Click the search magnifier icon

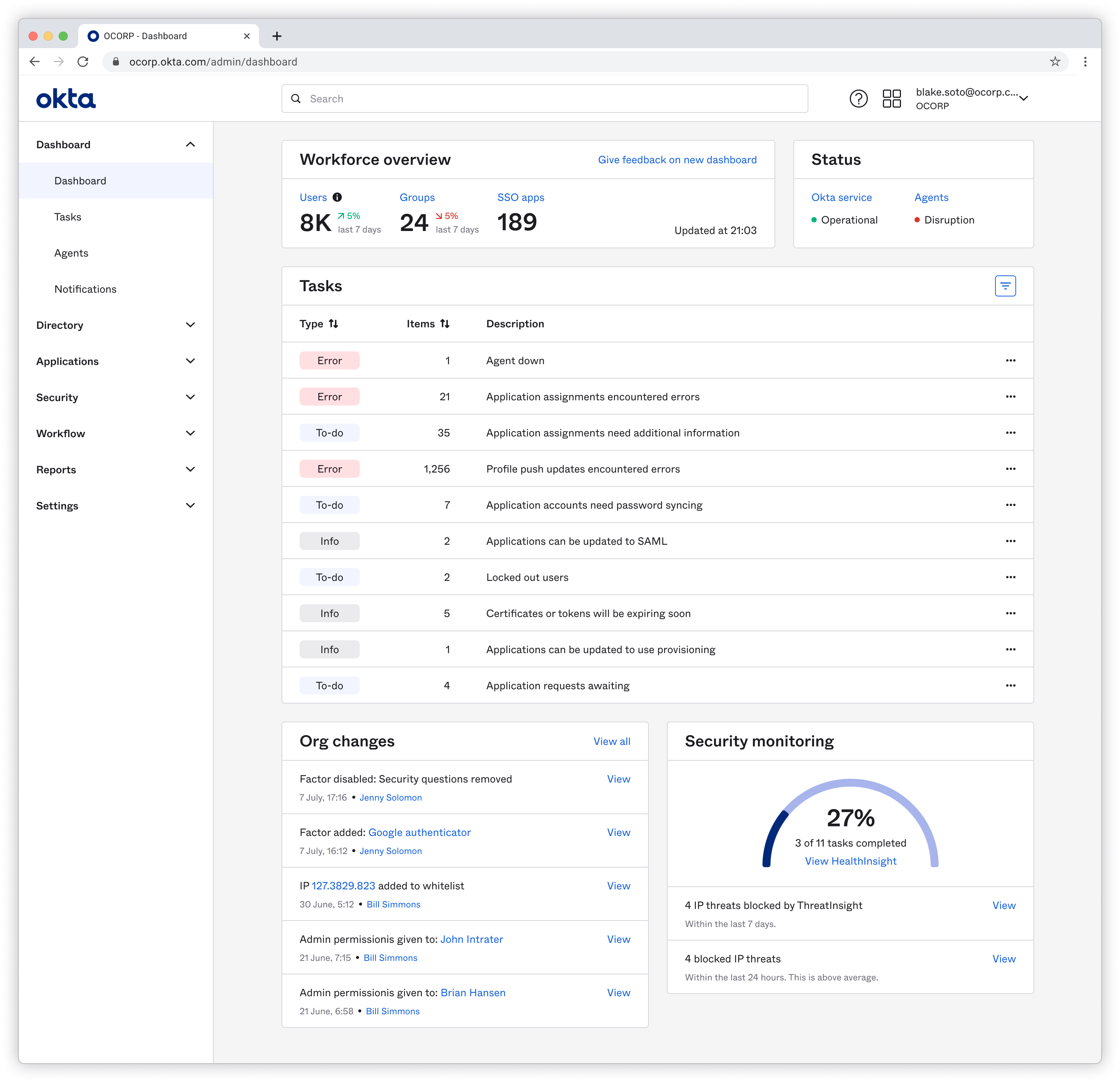point(297,98)
